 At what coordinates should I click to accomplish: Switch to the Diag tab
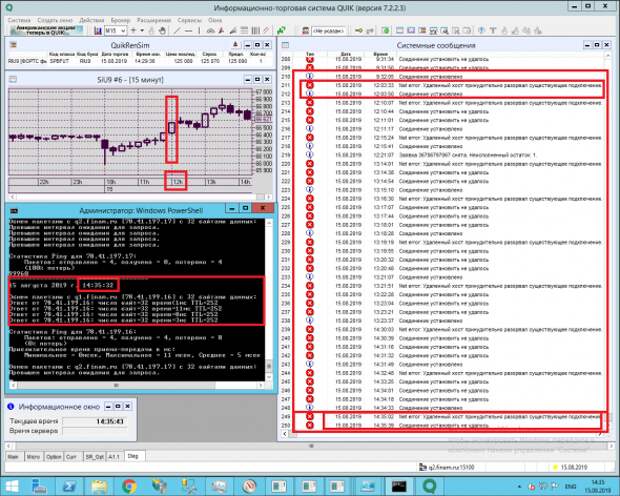pos(133,456)
